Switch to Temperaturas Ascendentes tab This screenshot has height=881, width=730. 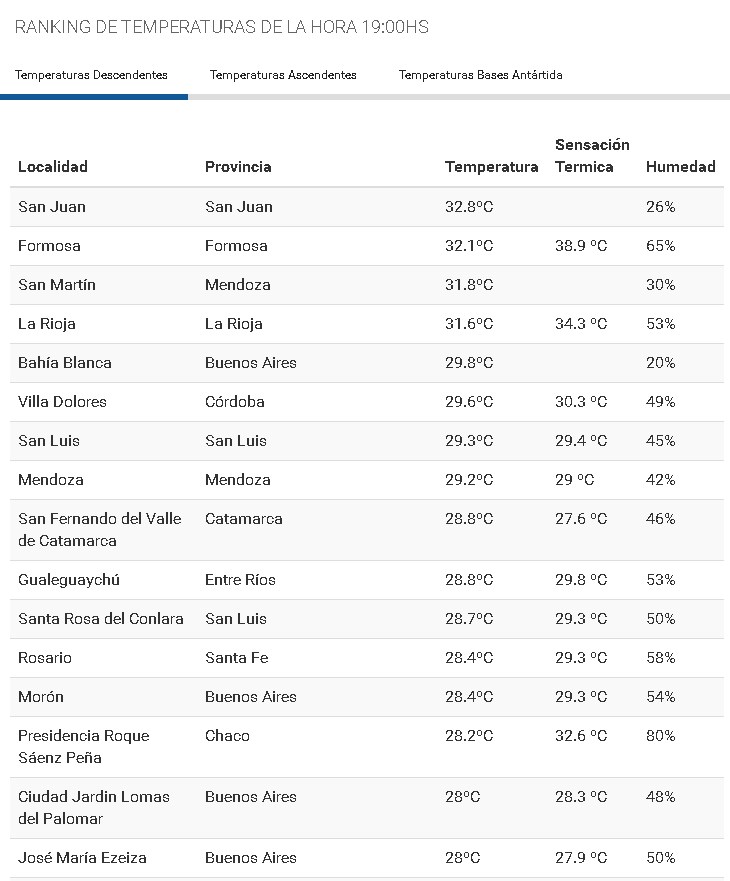point(283,75)
